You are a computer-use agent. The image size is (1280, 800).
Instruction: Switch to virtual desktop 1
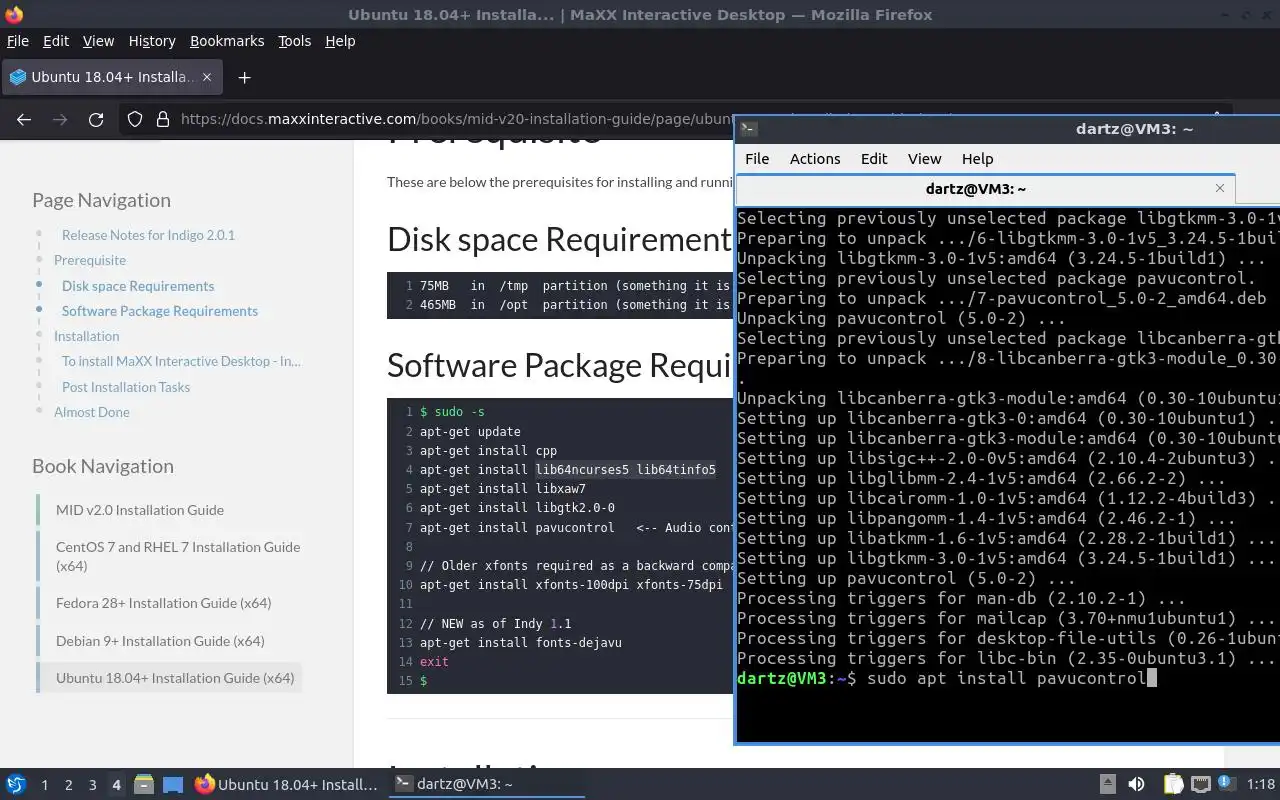pos(44,785)
